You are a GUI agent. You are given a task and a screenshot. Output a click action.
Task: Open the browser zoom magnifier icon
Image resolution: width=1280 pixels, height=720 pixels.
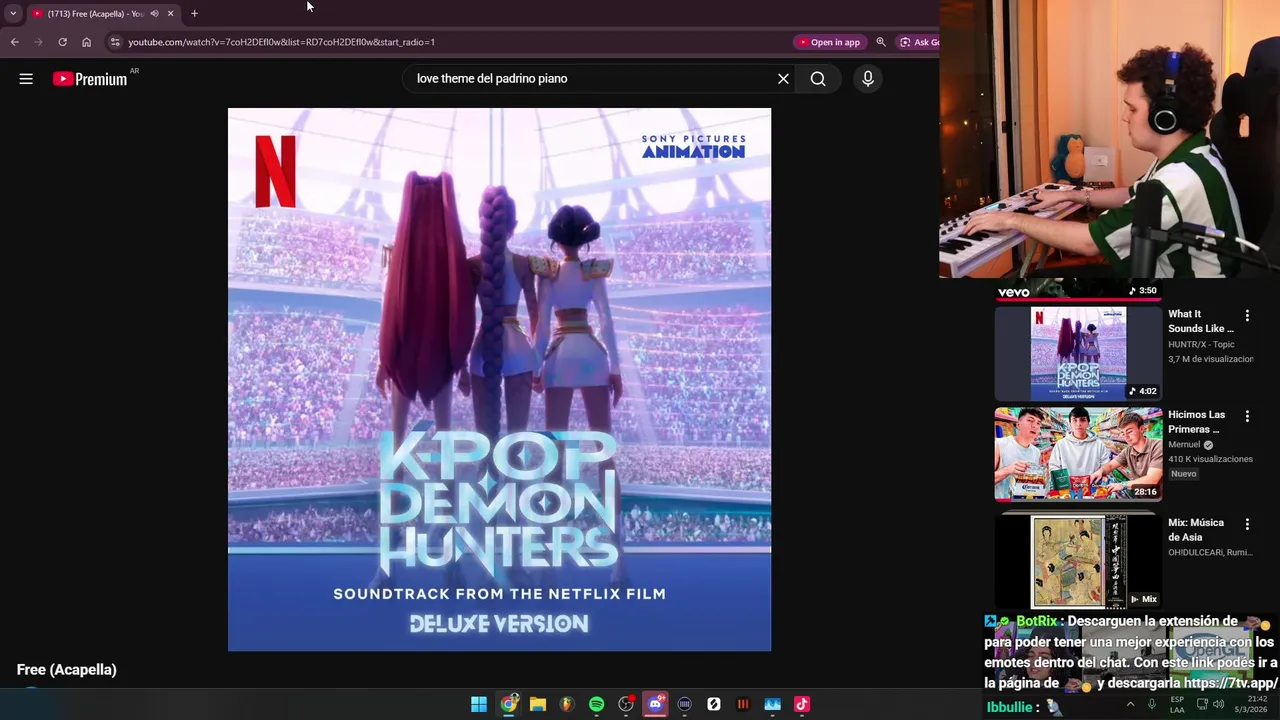(x=881, y=42)
